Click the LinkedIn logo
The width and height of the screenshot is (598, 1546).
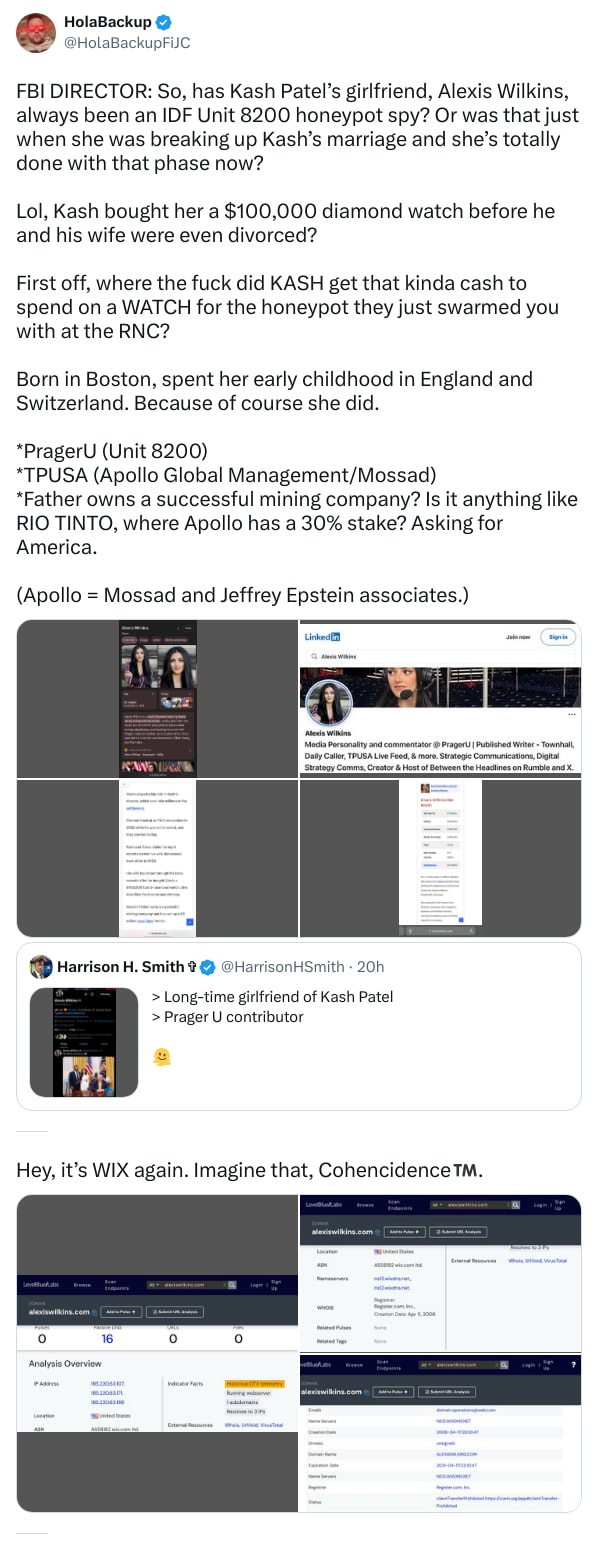tap(321, 637)
